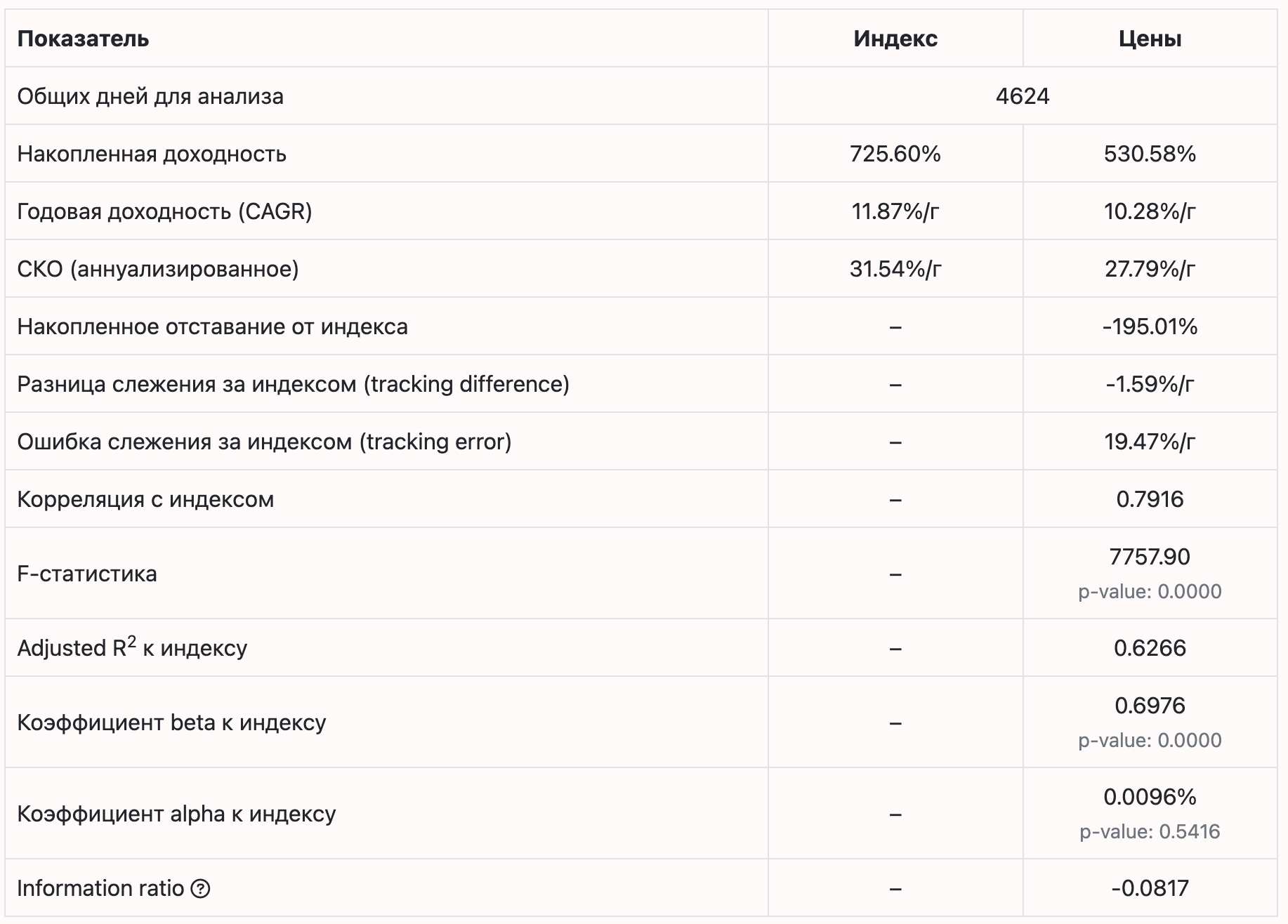Click the index СКО value 31.54%/г
Image resolution: width=1288 pixels, height=924 pixels.
(x=895, y=269)
